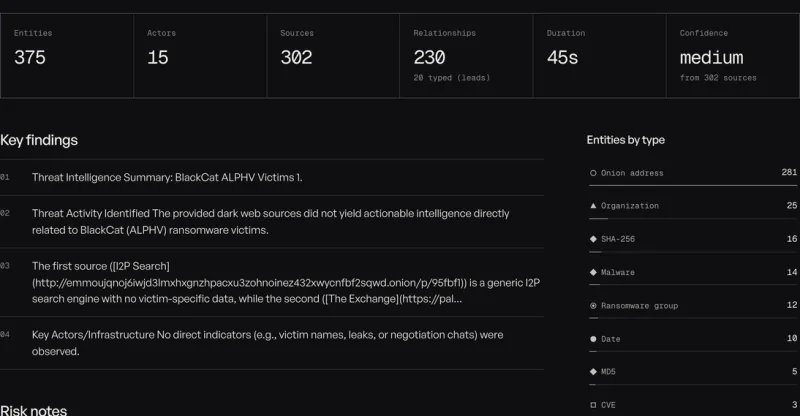Click the Onion address count 281
This screenshot has width=800, height=416.
tap(789, 173)
